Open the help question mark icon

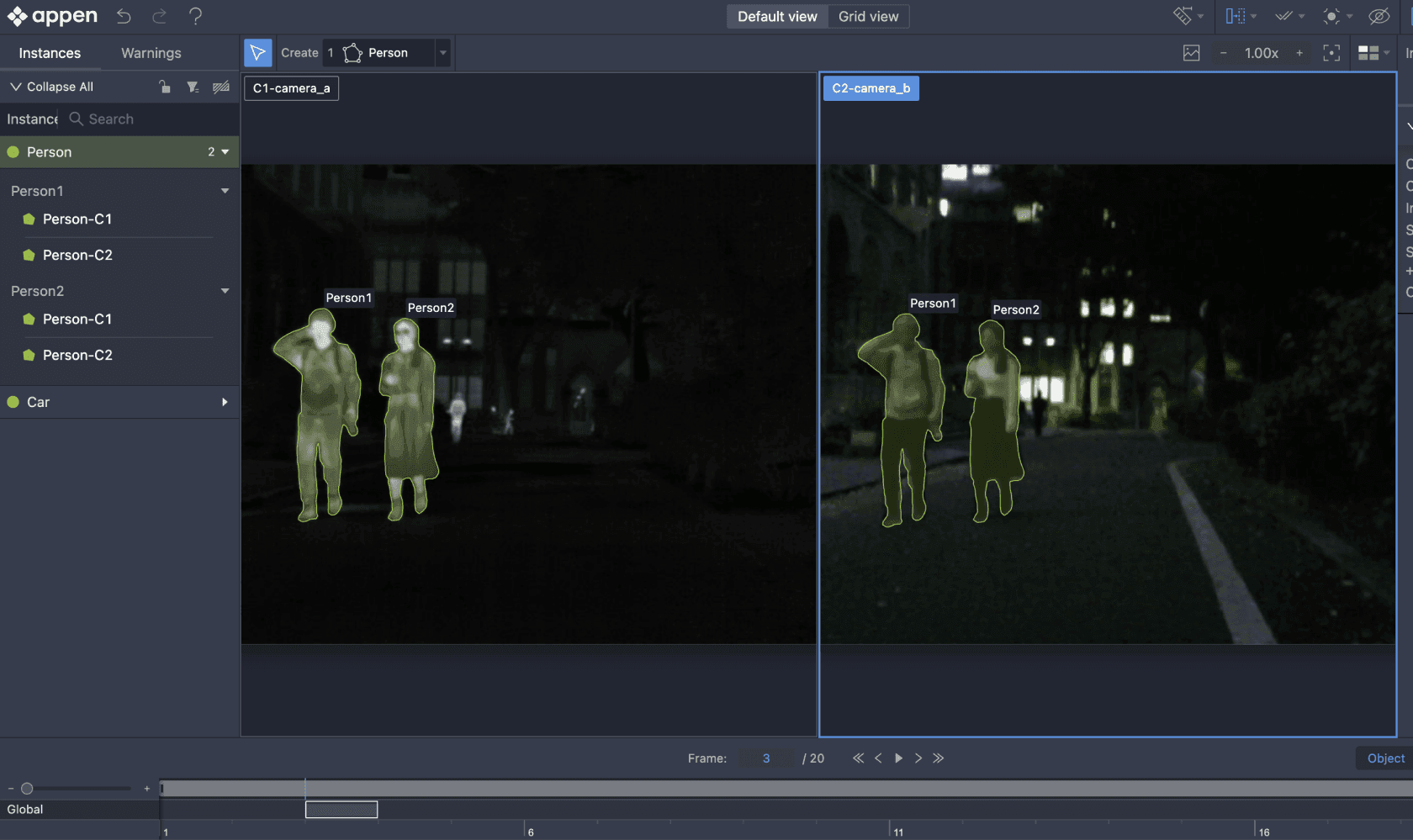point(195,16)
